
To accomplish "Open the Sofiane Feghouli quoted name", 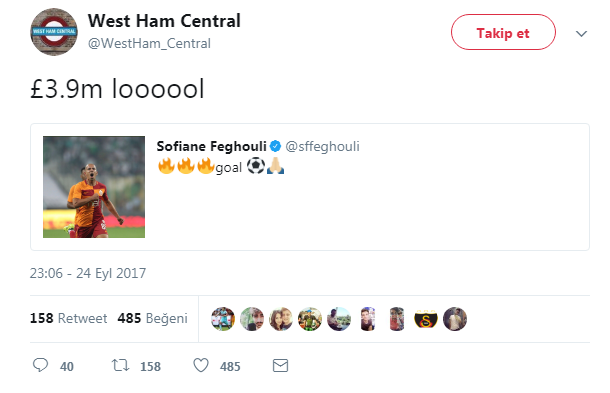I will click(x=211, y=146).
